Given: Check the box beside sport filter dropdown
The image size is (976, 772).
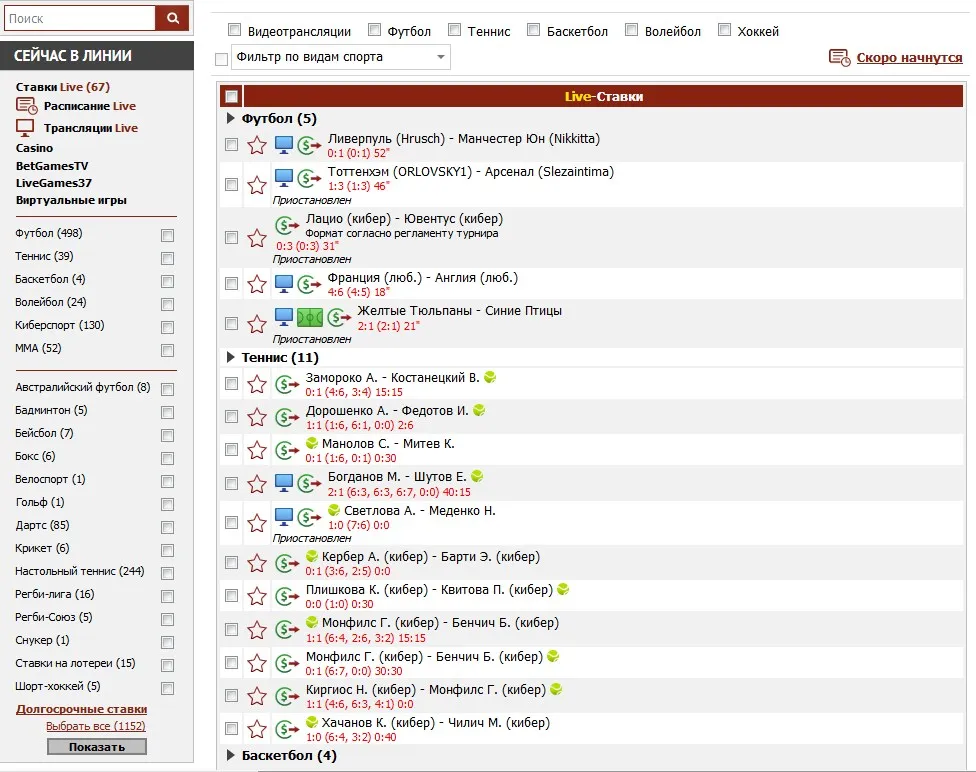Looking at the screenshot, I should pyautogui.click(x=221, y=59).
